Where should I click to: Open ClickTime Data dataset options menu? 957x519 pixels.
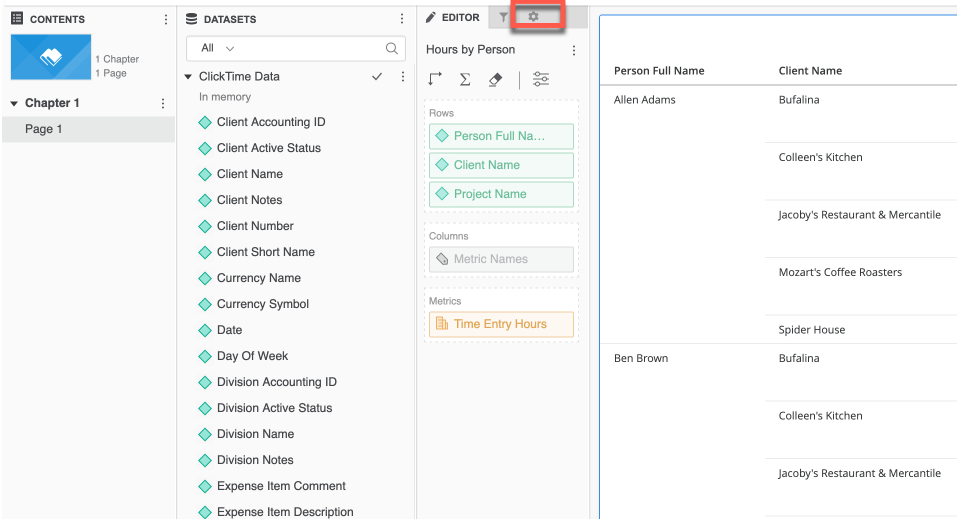(403, 76)
